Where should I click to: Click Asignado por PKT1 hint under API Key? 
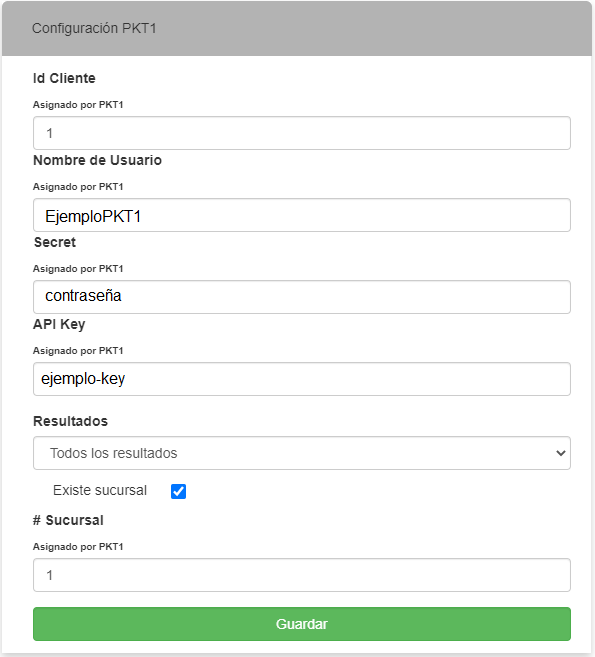point(78,351)
